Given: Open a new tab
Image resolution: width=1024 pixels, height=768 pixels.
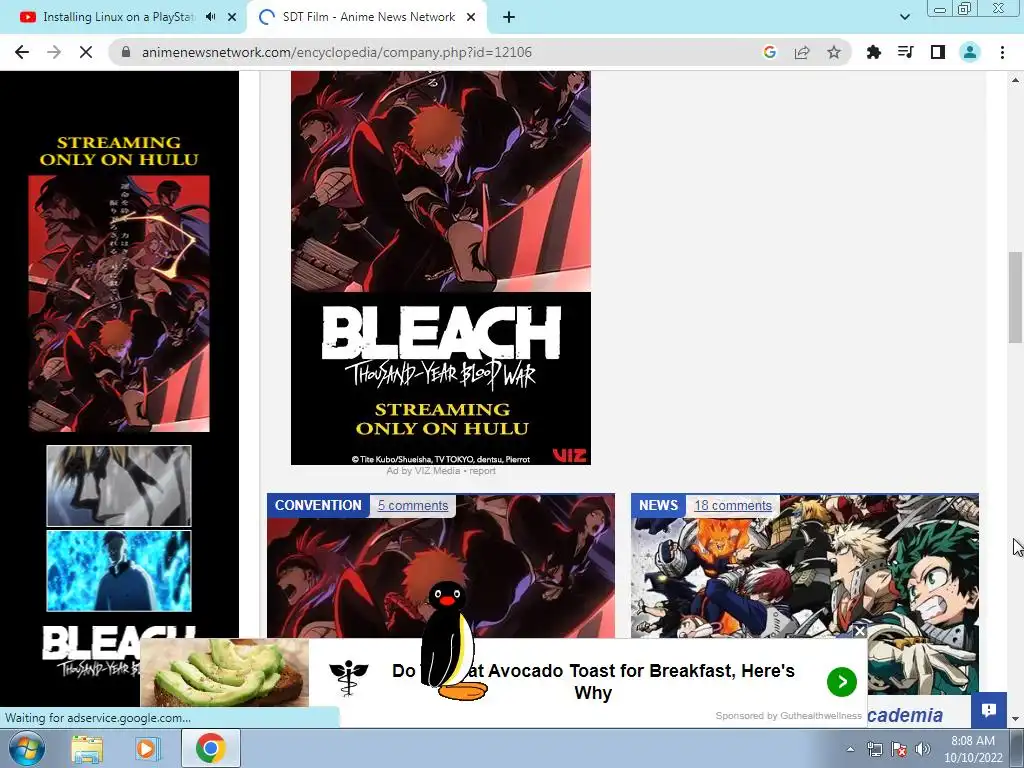Looking at the screenshot, I should (x=509, y=17).
